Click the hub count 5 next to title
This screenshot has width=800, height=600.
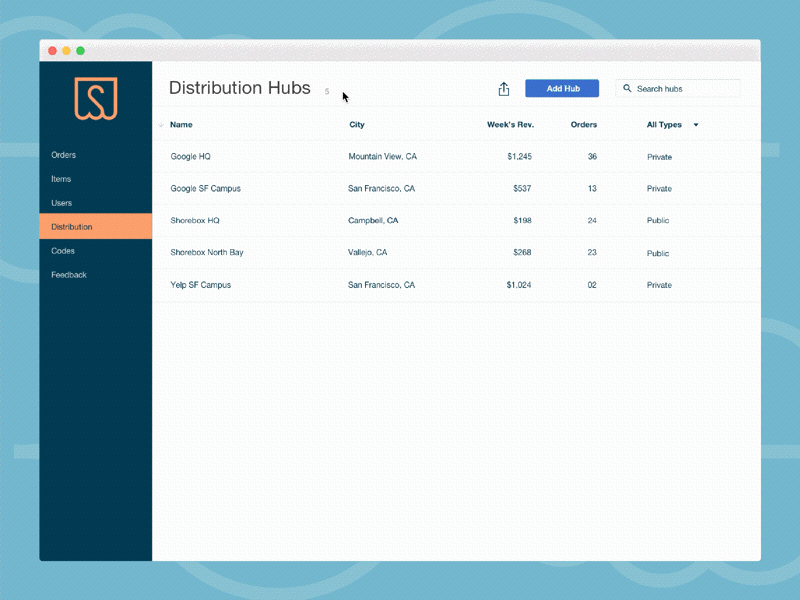click(327, 91)
